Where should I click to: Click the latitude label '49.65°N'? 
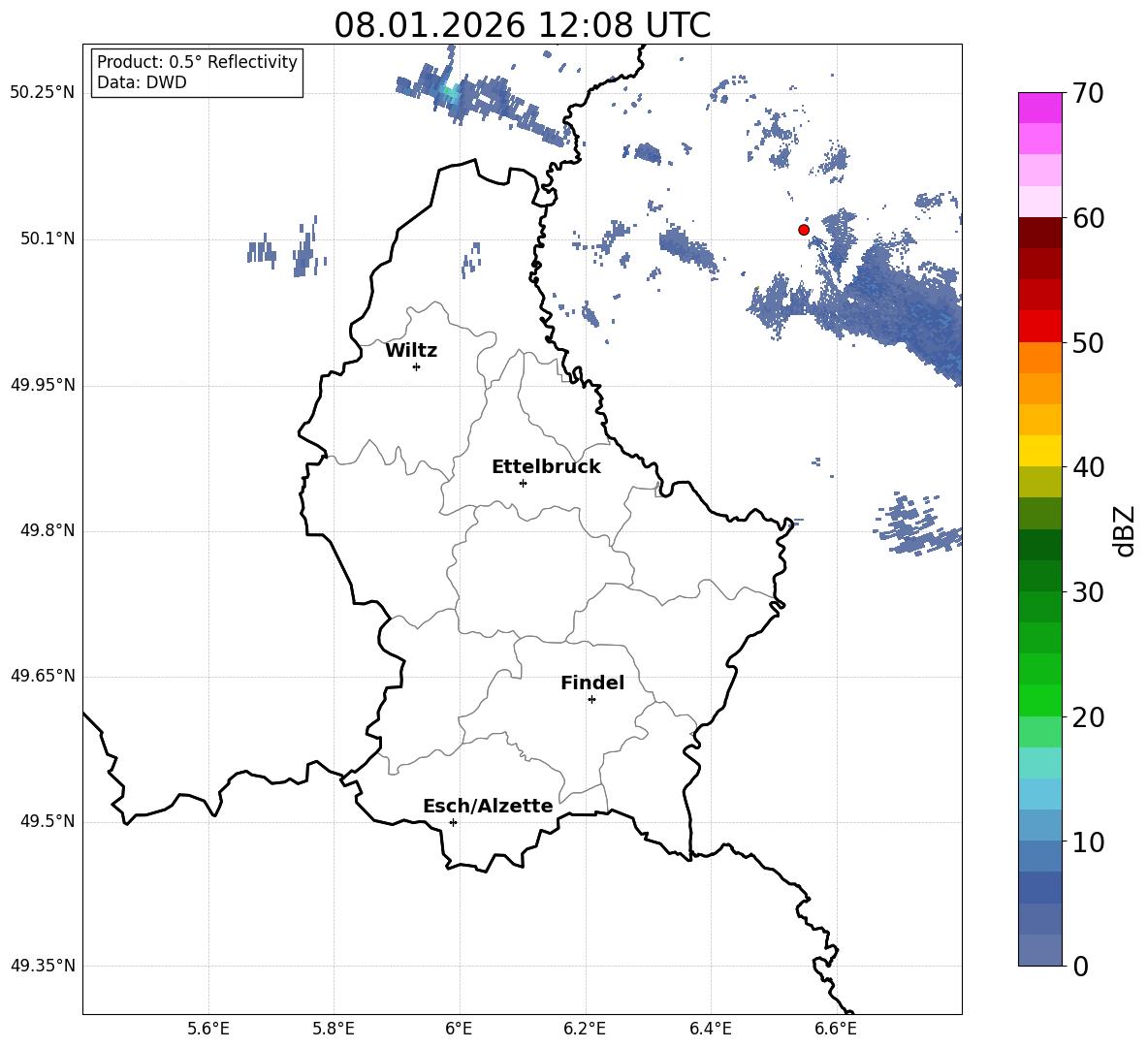click(x=43, y=676)
